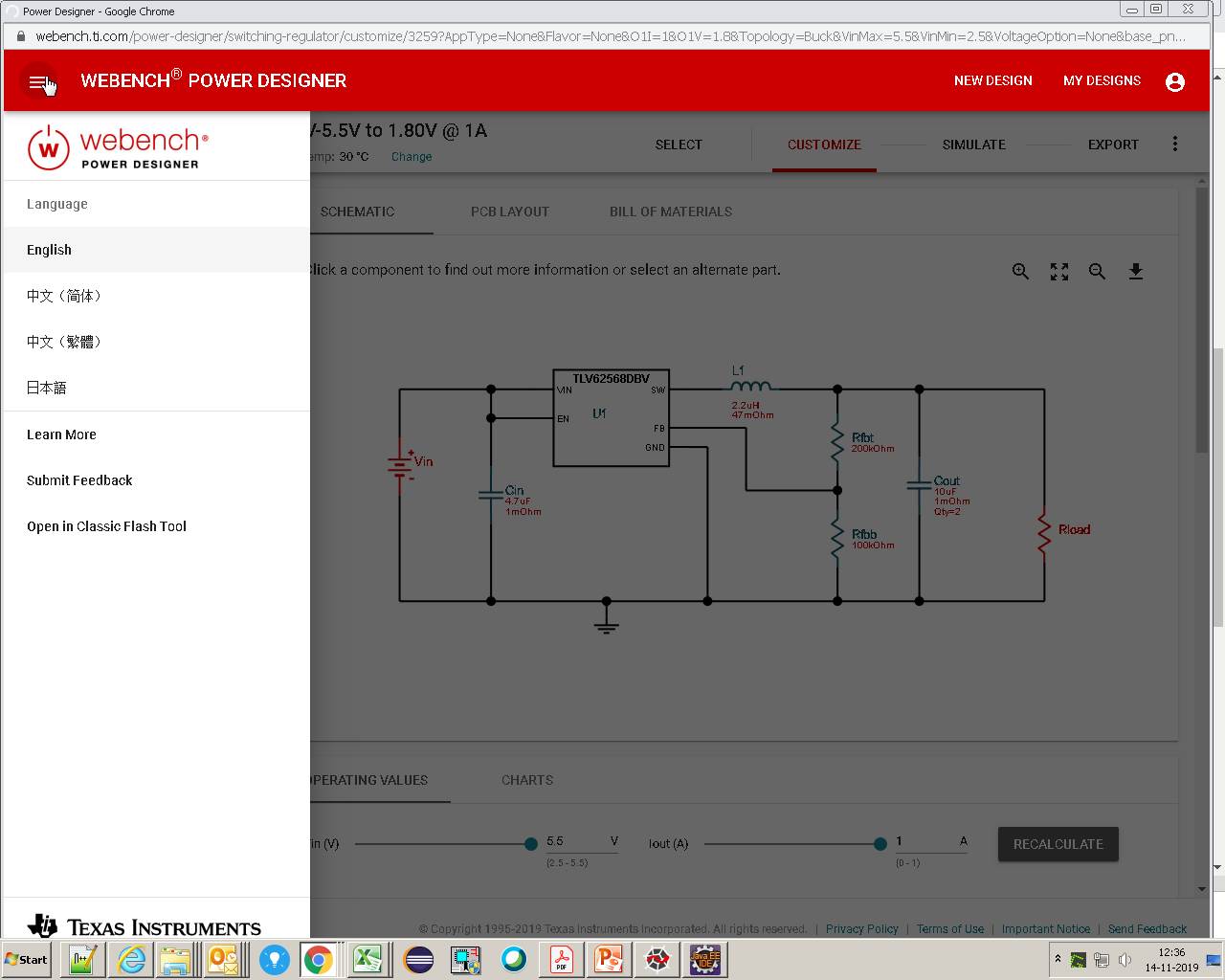The height and width of the screenshot is (980, 1225).
Task: Open the BILL OF MATERIALS tab
Action: pyautogui.click(x=670, y=212)
